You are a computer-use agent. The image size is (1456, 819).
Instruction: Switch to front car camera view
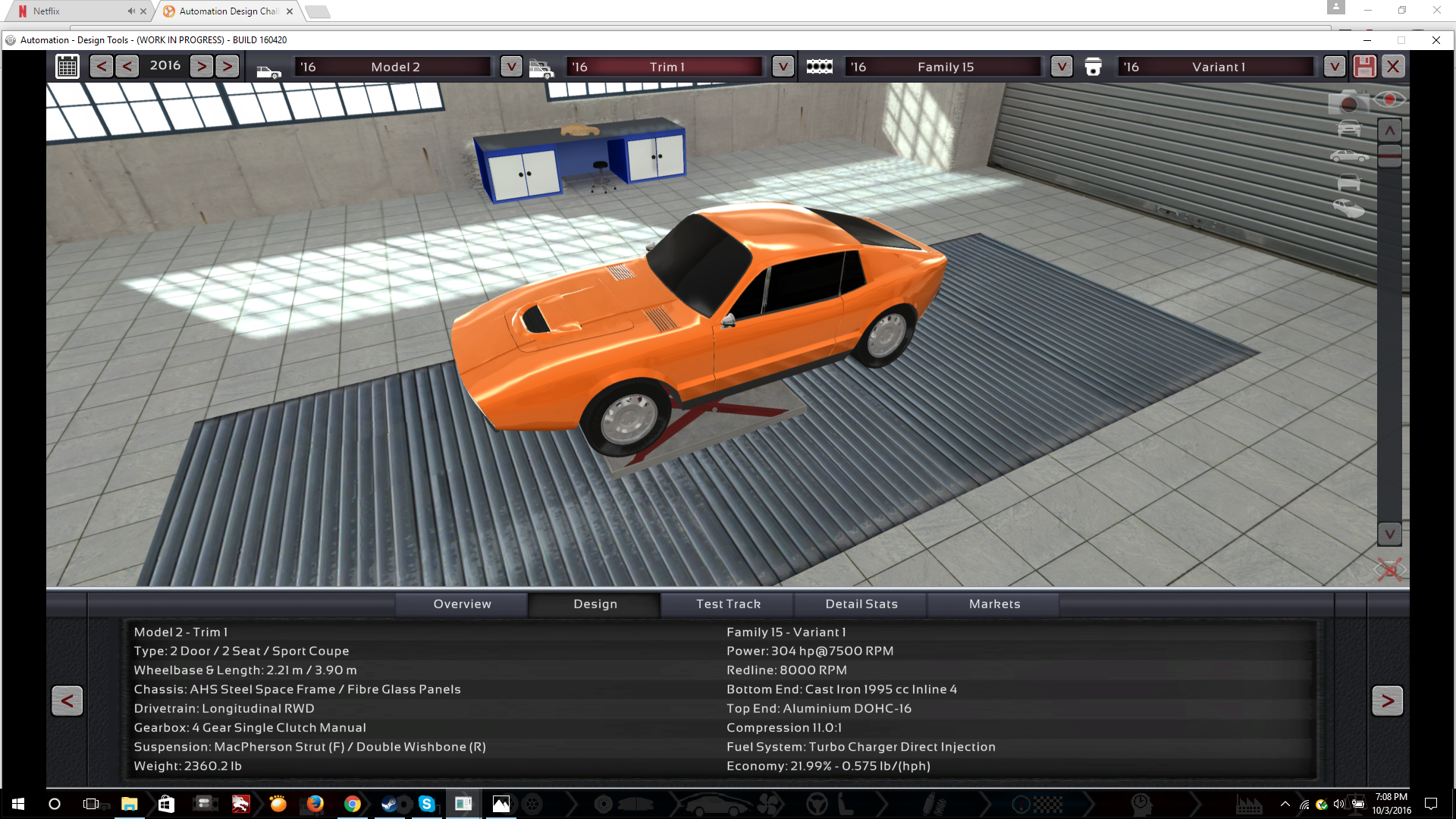coord(1349,129)
